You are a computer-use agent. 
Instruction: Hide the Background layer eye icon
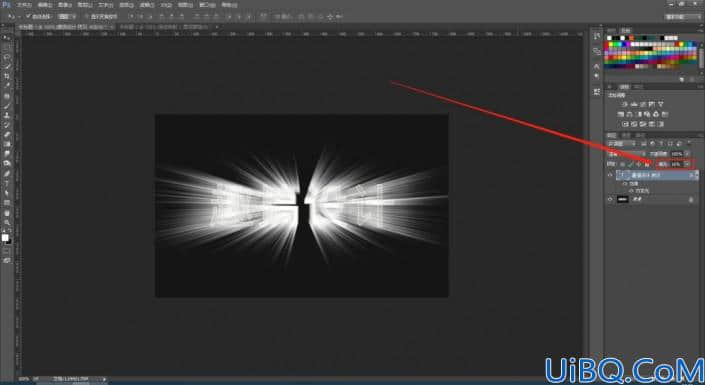tap(610, 199)
